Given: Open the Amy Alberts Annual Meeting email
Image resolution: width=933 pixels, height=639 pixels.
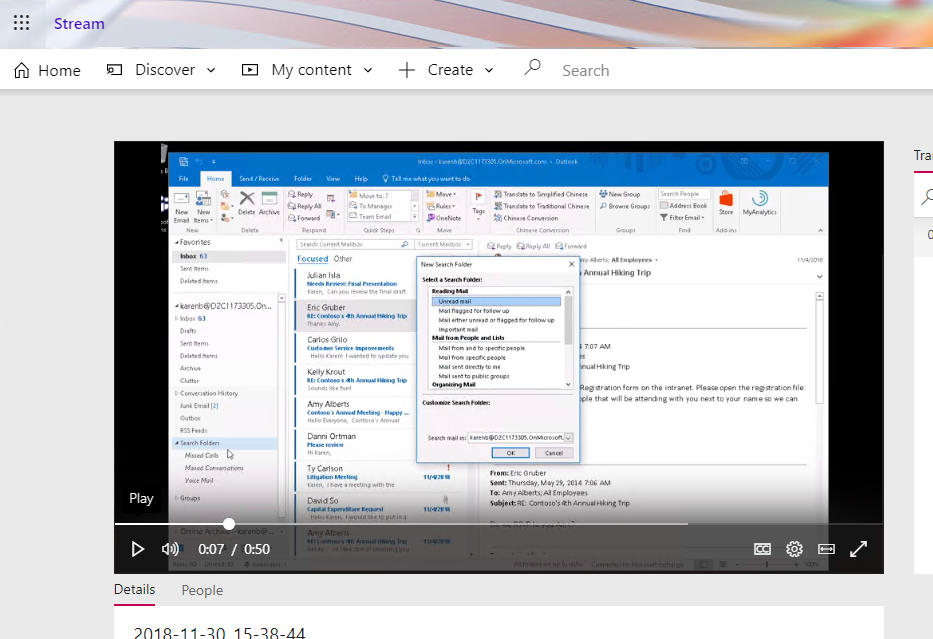Looking at the screenshot, I should pyautogui.click(x=357, y=412).
